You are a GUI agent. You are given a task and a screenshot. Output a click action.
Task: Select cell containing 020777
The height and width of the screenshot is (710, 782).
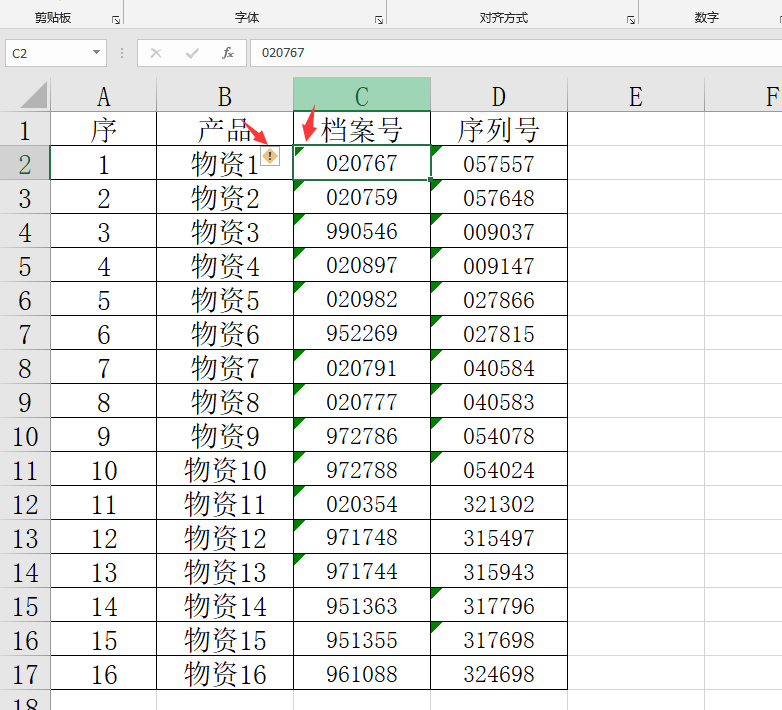click(362, 401)
